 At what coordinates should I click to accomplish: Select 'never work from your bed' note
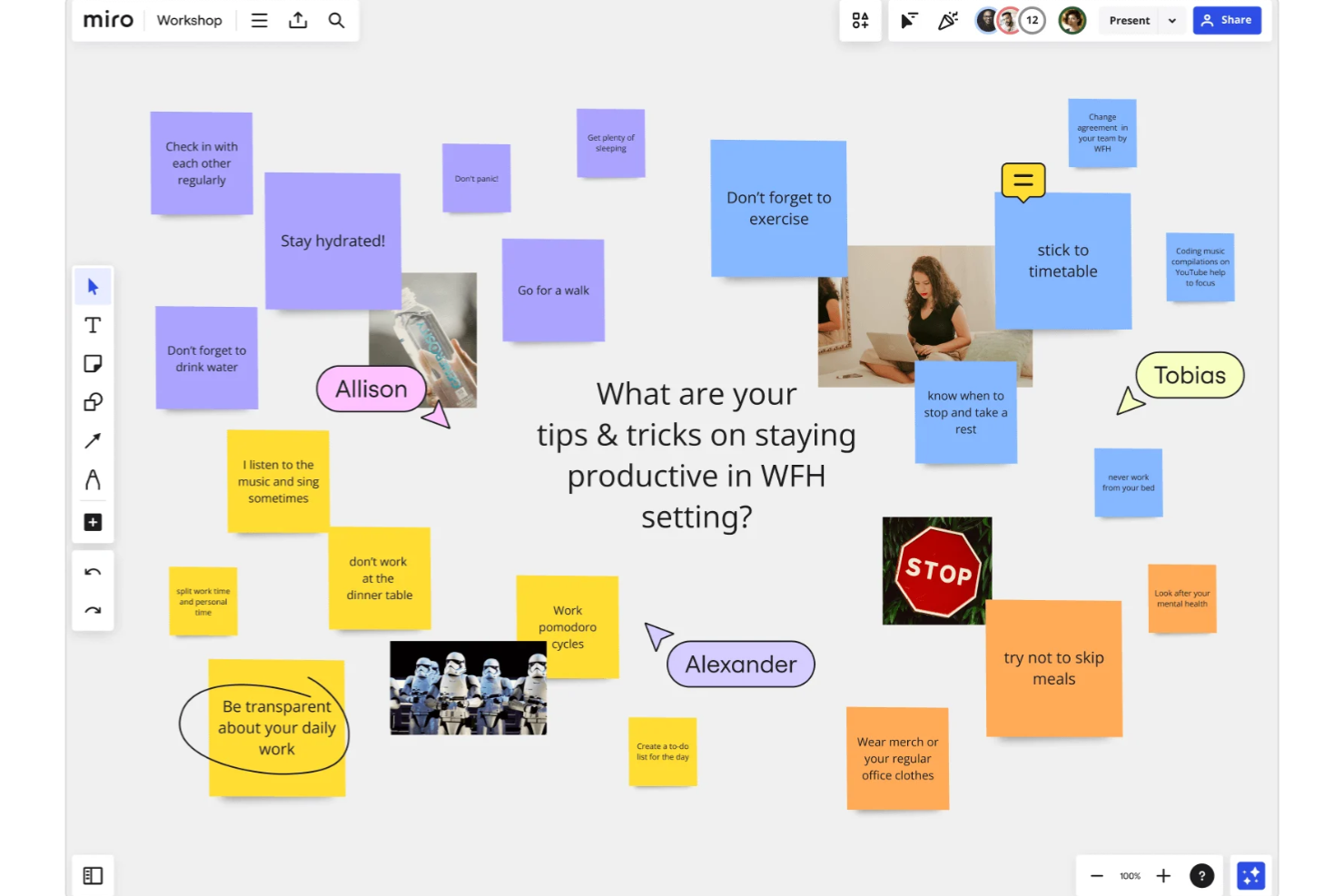click(x=1128, y=483)
